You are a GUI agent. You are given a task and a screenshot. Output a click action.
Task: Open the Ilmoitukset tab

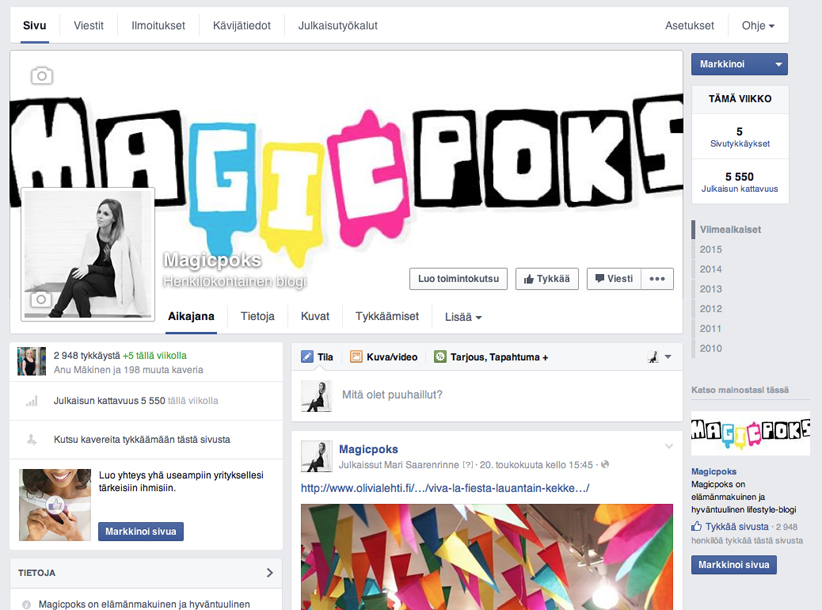[158, 26]
